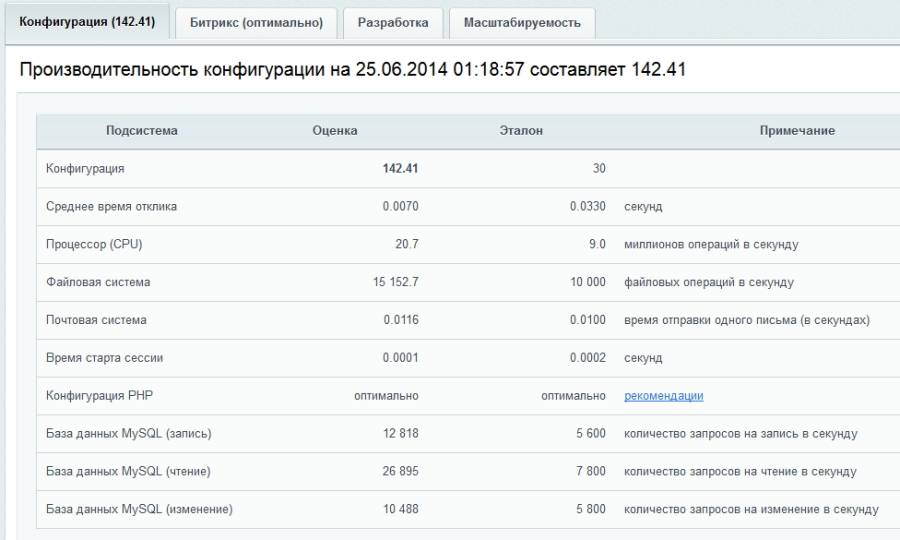The image size is (900, 540).
Task: Click the MySQL write score 12 818
Action: click(x=401, y=434)
